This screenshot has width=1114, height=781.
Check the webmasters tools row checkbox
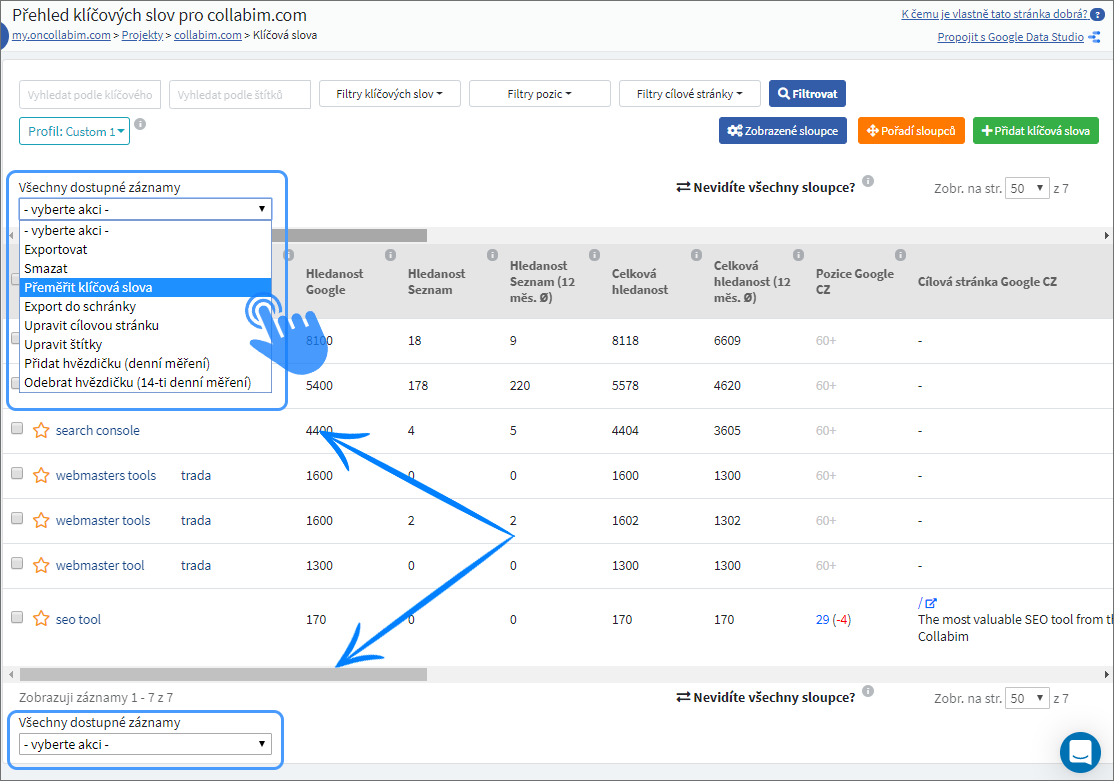click(17, 473)
